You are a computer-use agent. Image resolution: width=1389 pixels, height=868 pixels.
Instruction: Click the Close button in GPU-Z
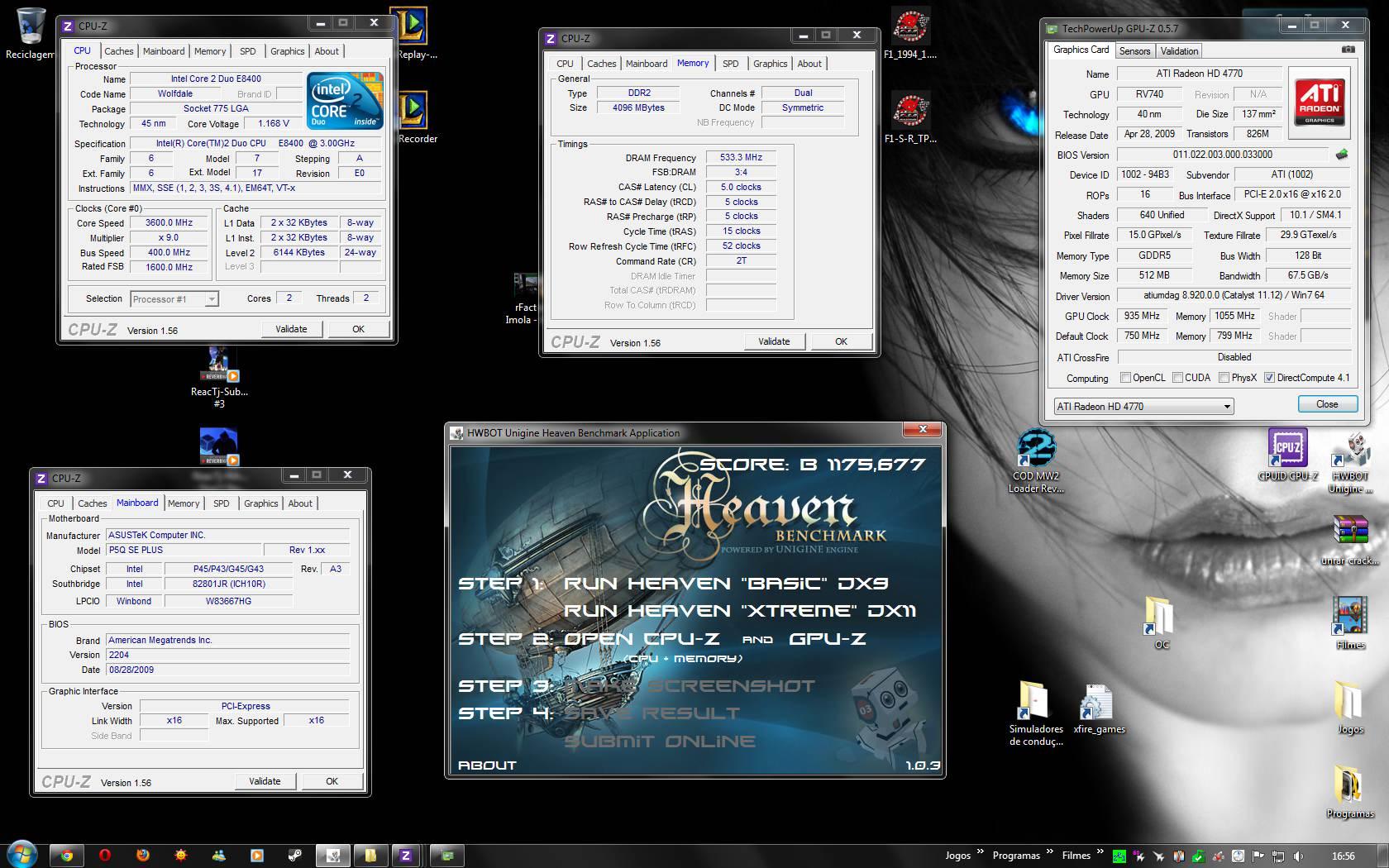1327,404
